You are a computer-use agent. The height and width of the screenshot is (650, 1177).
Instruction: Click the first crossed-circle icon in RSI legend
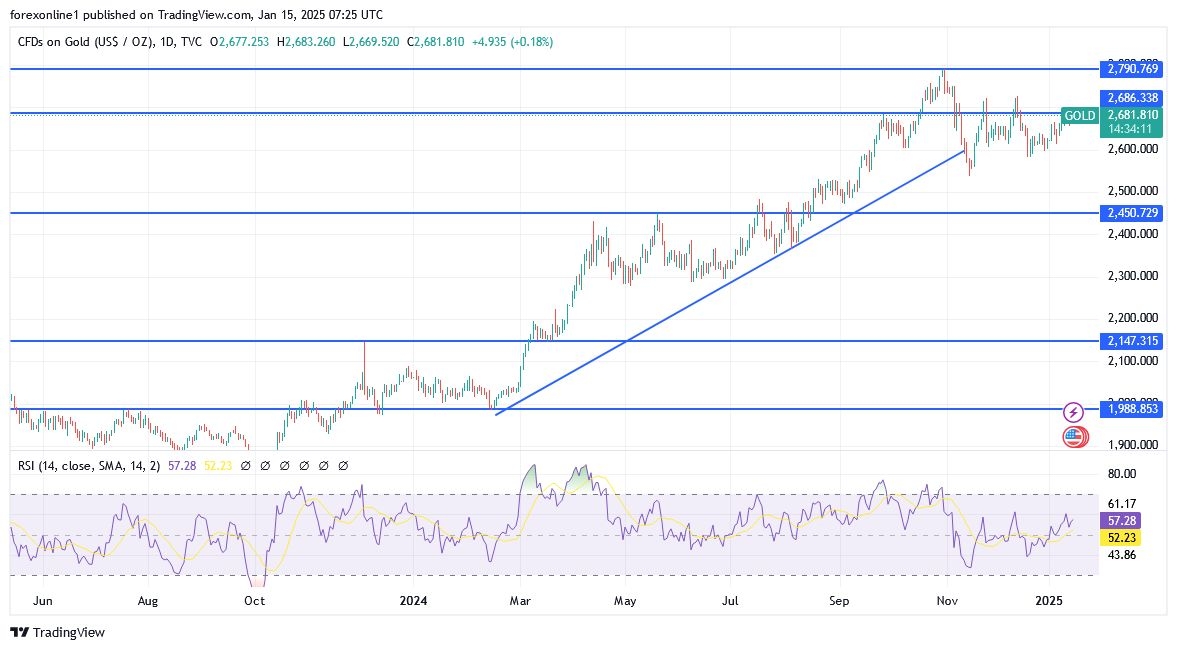246,465
